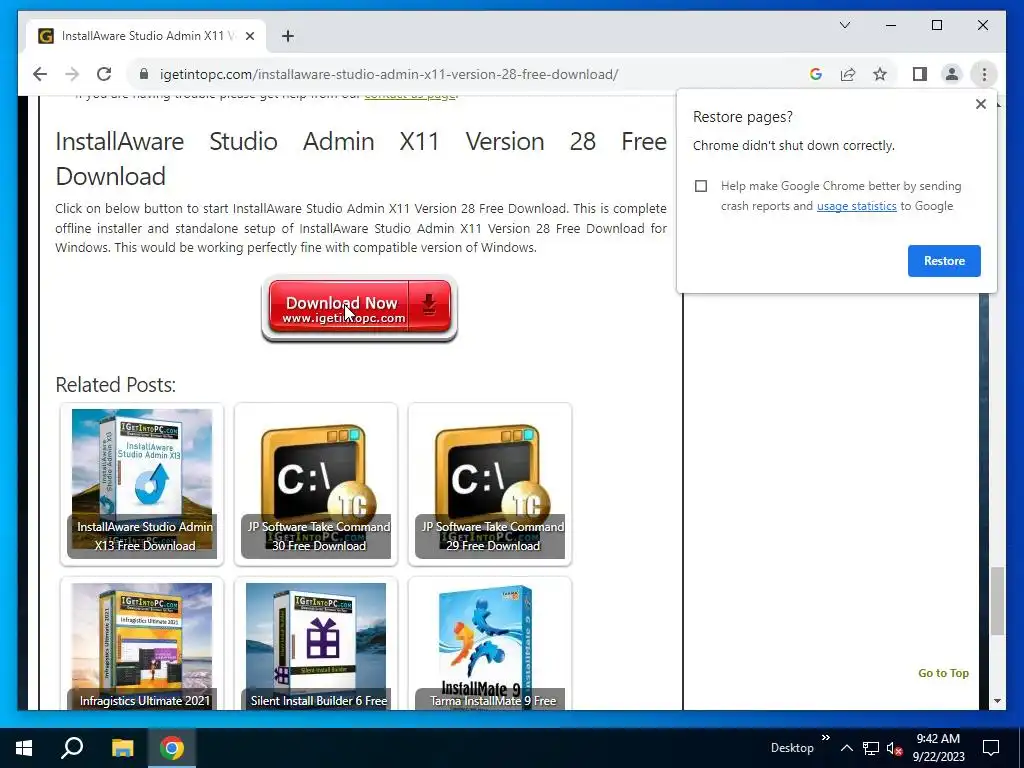
Task: Open the notification center icon
Action: pos(991,748)
